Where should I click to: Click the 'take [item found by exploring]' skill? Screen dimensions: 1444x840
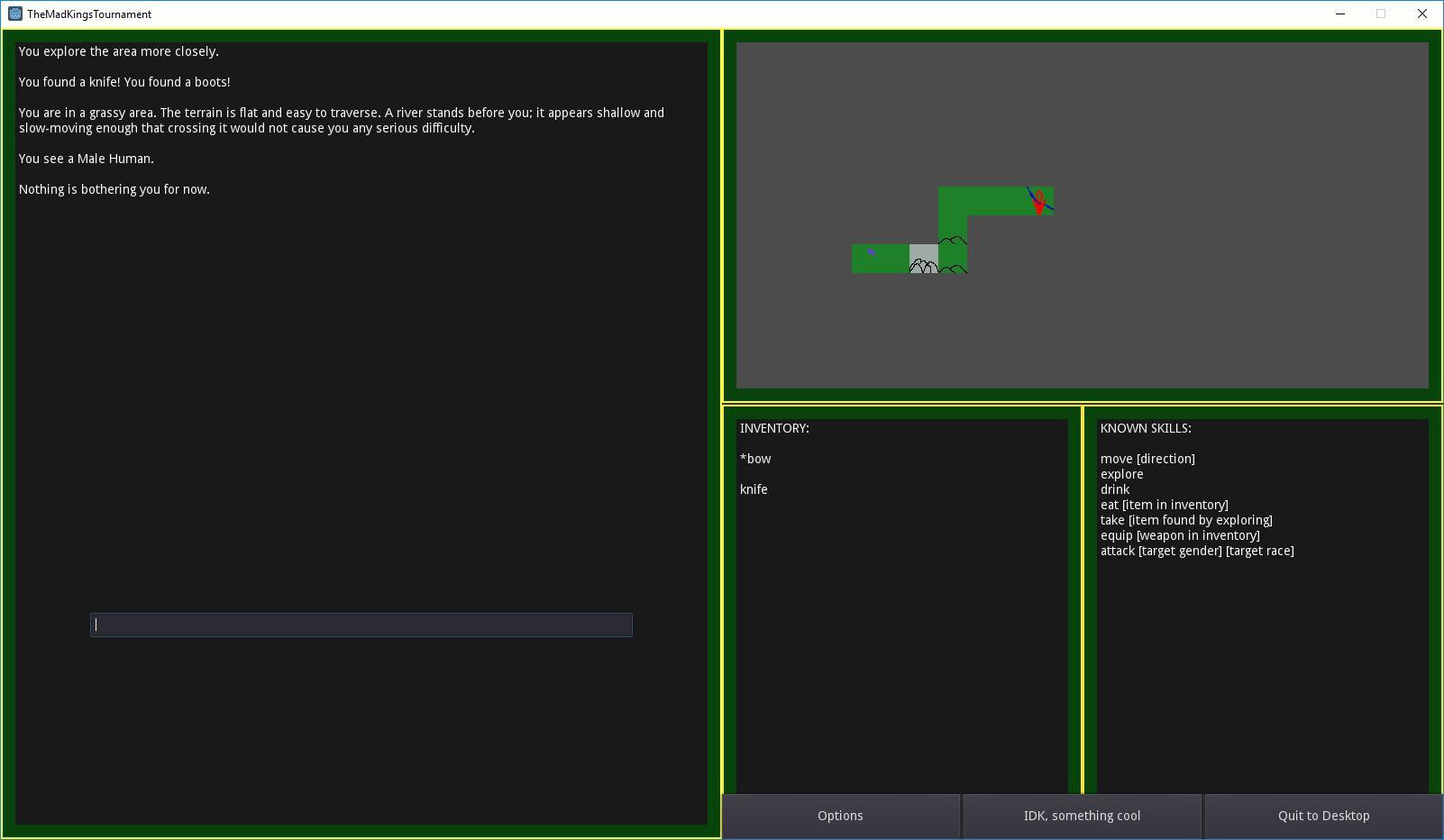point(1186,520)
